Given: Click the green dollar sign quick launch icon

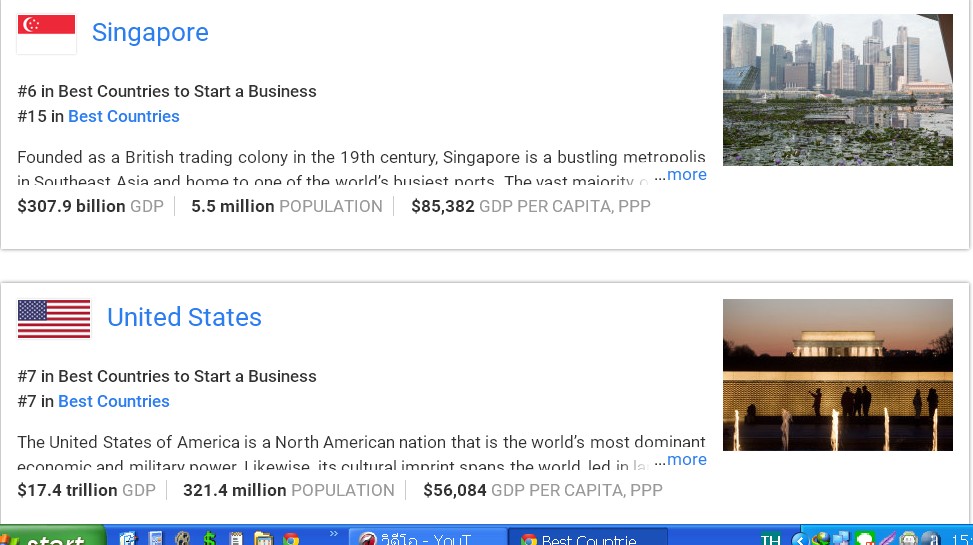Looking at the screenshot, I should tap(209, 539).
